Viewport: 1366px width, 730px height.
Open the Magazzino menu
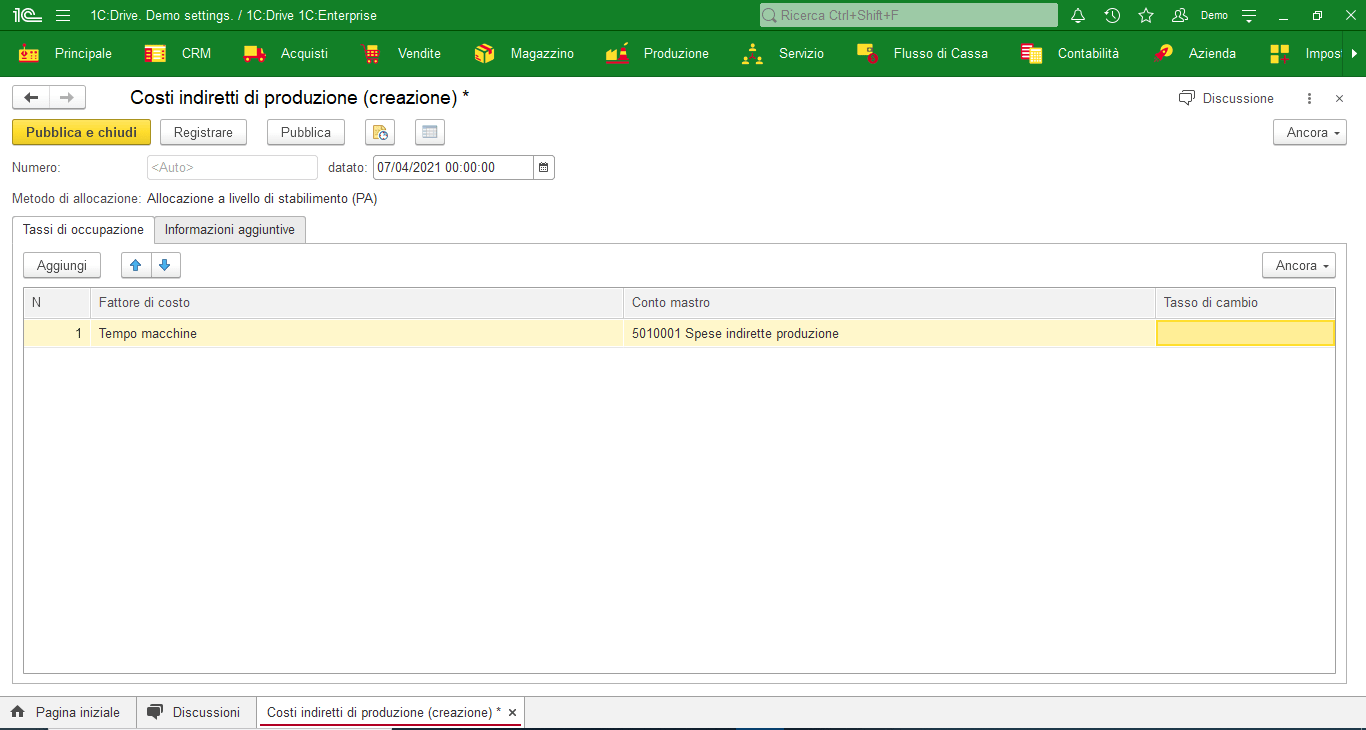coord(542,54)
